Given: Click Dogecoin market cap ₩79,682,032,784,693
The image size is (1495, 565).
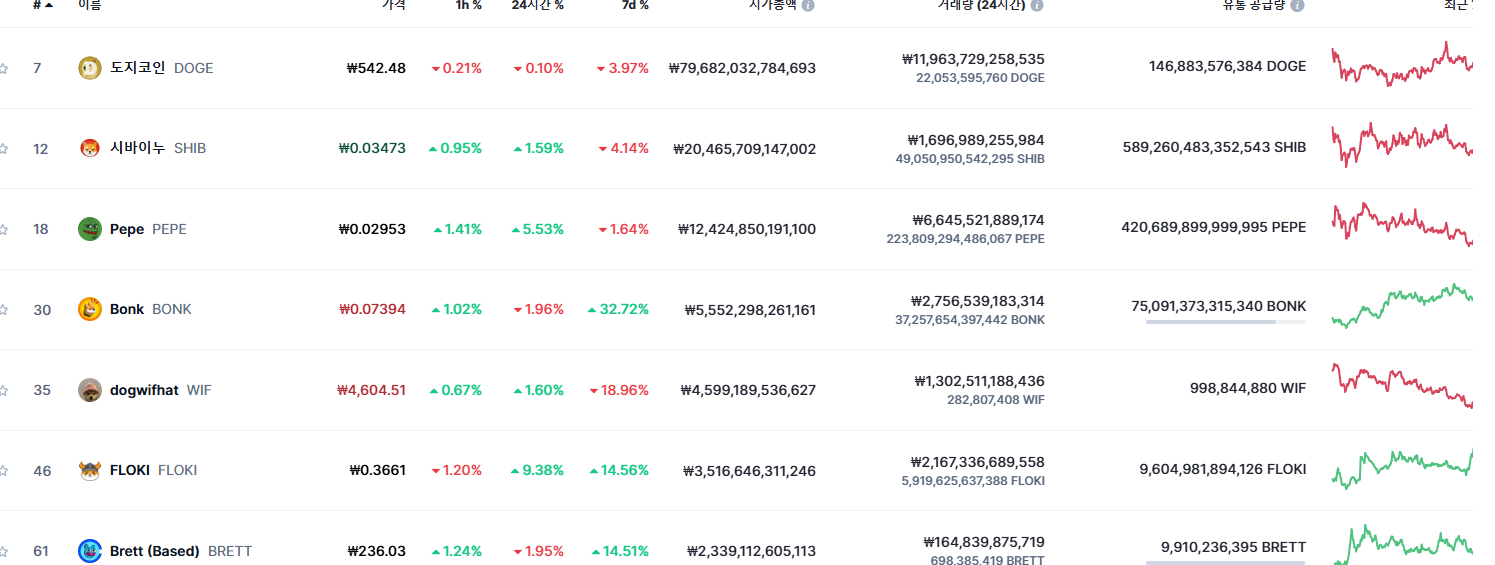Looking at the screenshot, I should tap(742, 68).
